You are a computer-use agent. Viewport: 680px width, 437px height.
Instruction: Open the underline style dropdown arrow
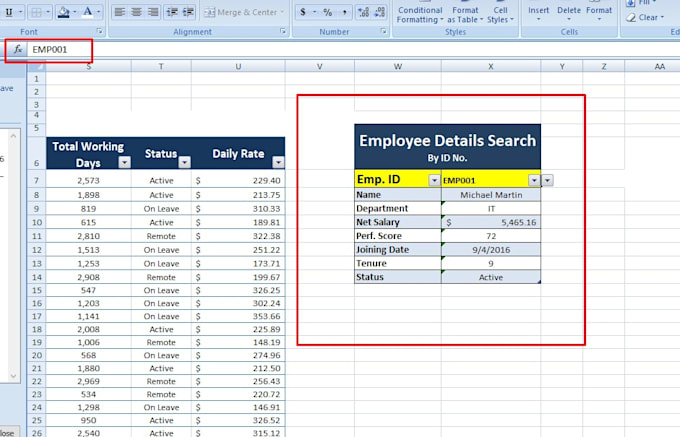click(x=20, y=12)
